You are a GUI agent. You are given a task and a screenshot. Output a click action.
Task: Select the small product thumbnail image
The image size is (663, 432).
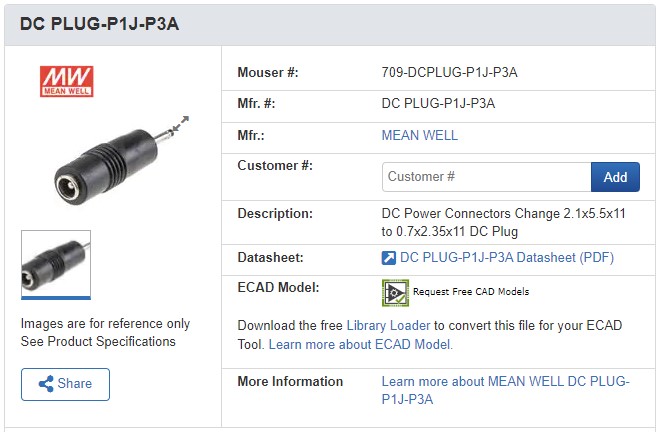tap(56, 264)
